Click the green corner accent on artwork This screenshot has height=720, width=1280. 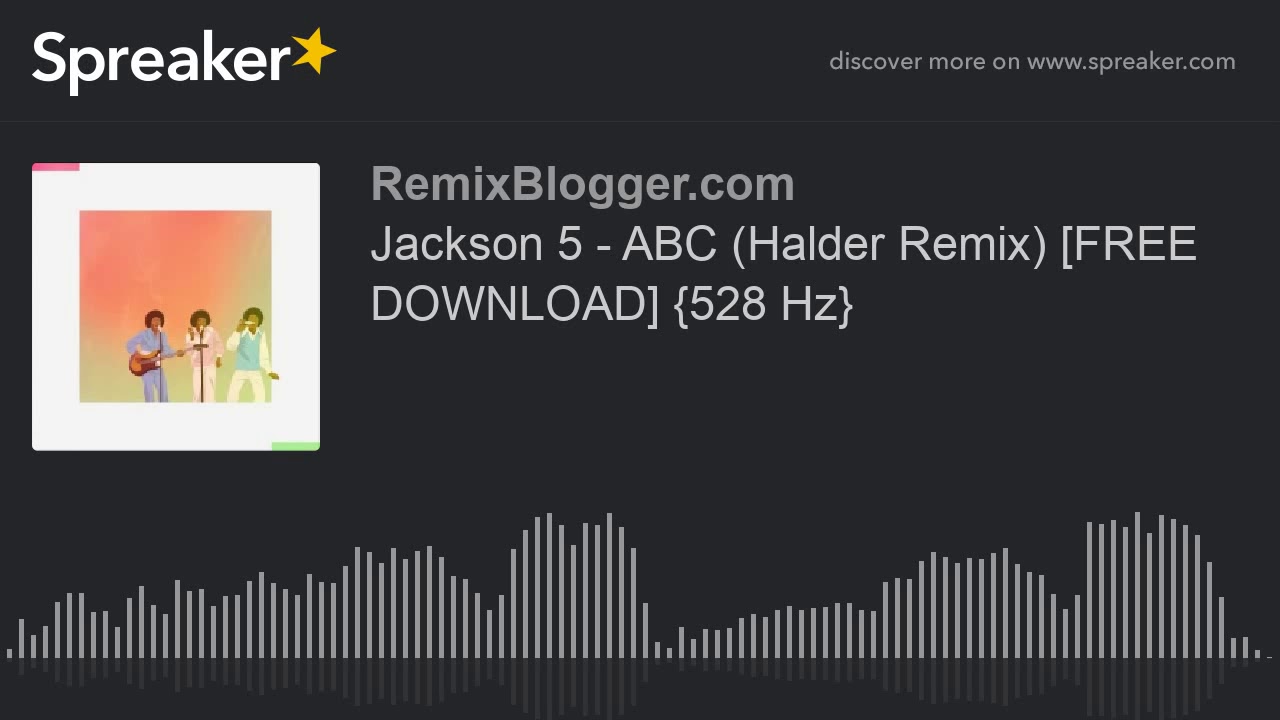296,446
